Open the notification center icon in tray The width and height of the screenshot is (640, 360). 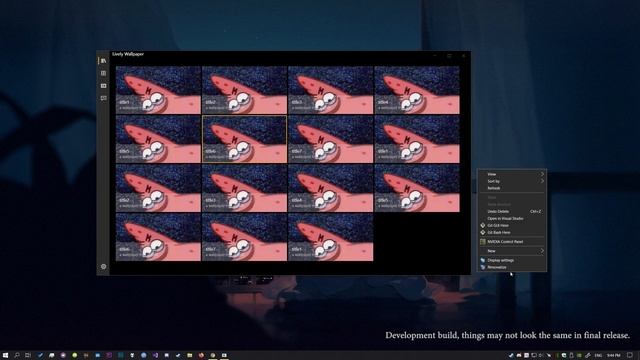[x=630, y=356]
